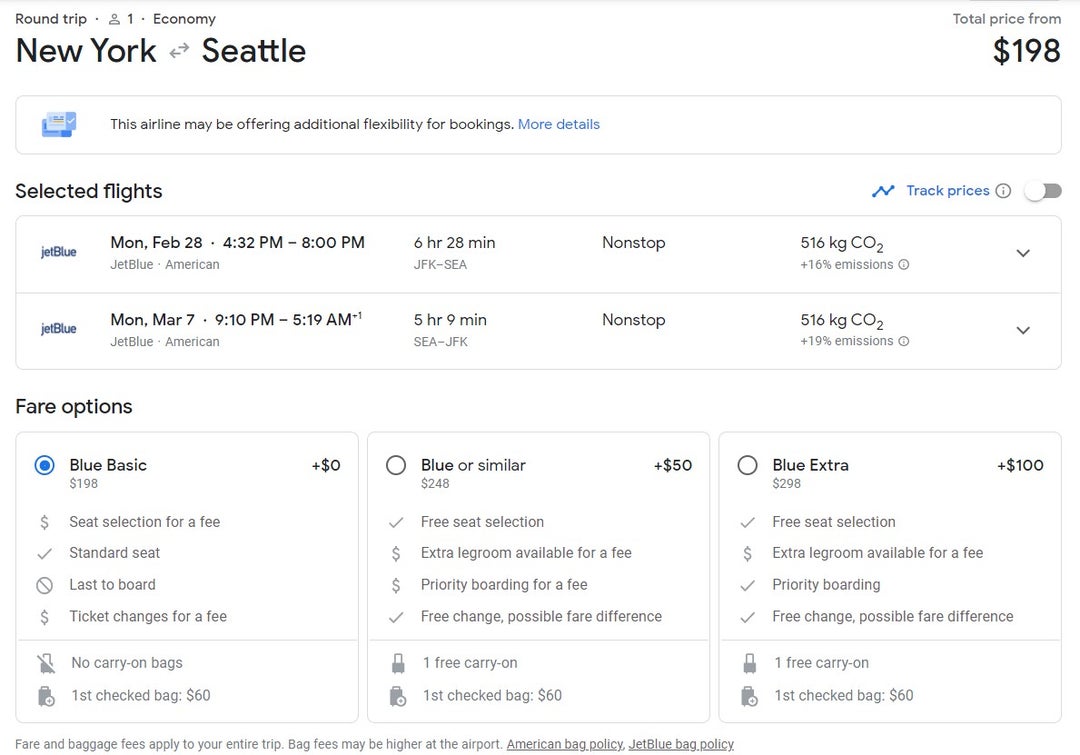Expand details for the Feb 28 JFK-SEA flight
The height and width of the screenshot is (755, 1080).
tap(1023, 253)
